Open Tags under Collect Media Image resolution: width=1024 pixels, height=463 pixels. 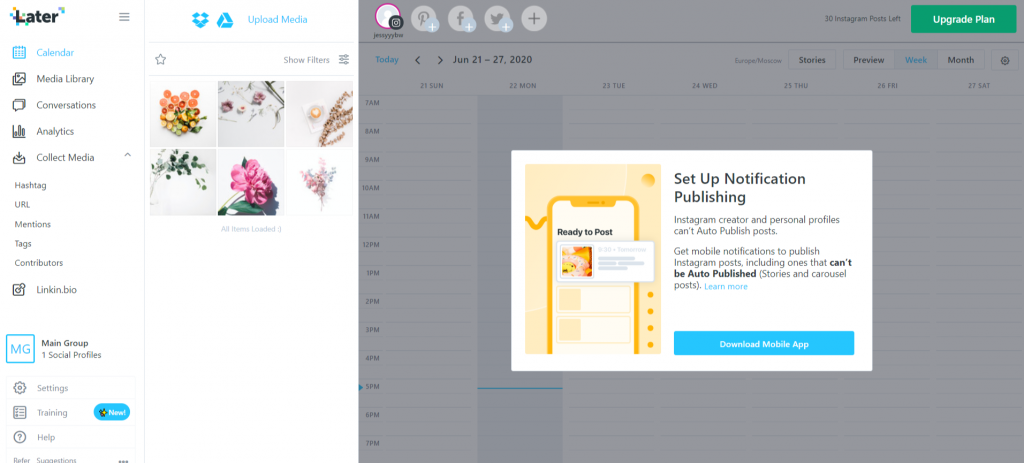coord(23,244)
